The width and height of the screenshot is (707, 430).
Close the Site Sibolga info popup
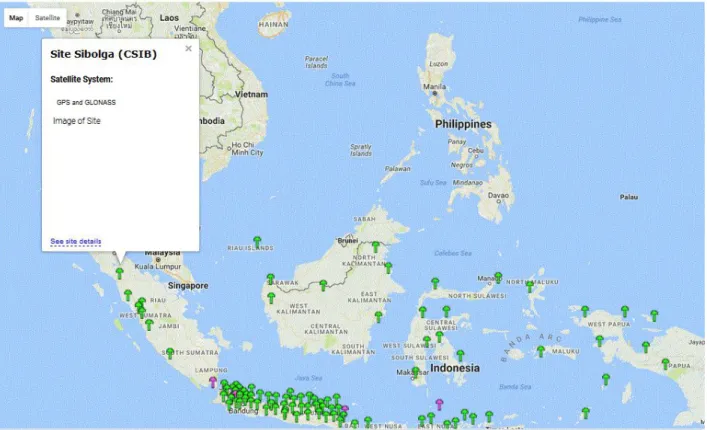click(188, 48)
